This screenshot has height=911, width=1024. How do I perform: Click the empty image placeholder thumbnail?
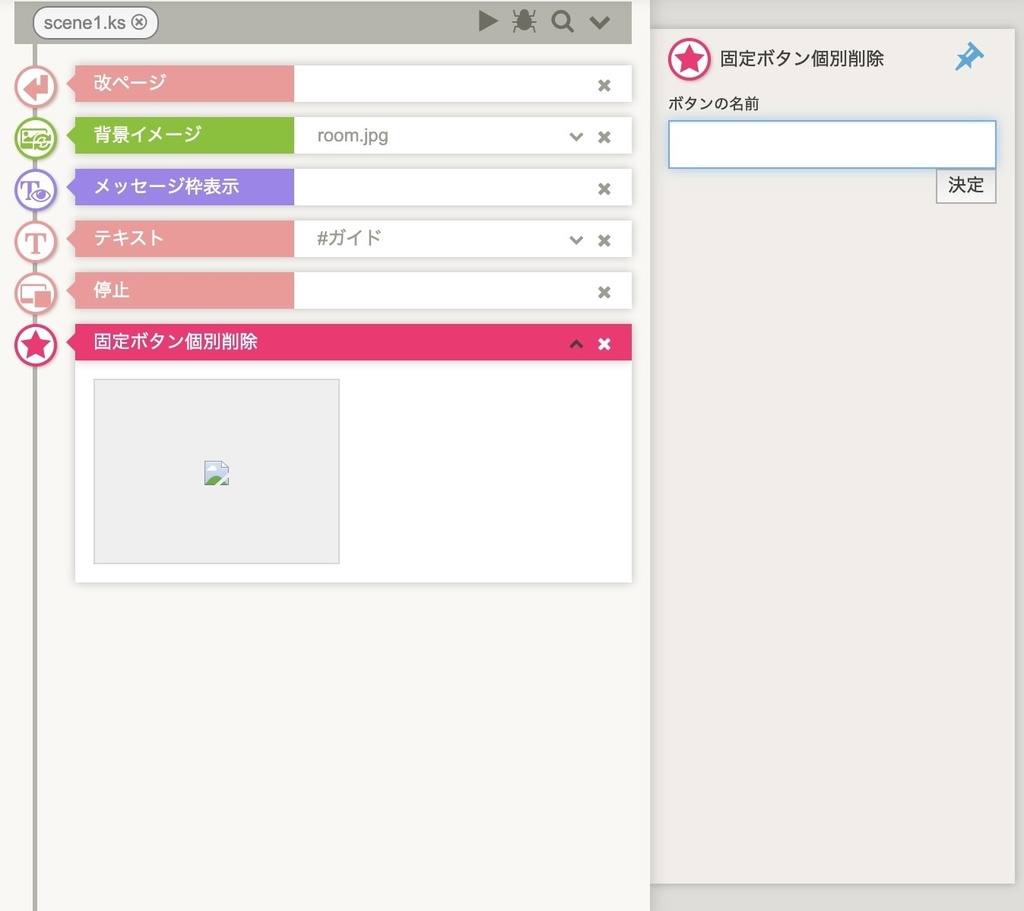tap(216, 471)
